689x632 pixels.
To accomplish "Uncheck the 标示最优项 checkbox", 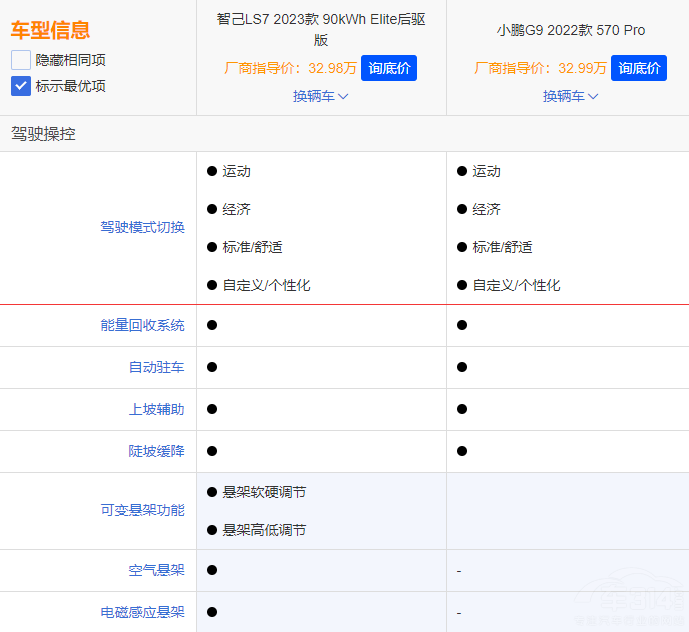I will pos(21,86).
